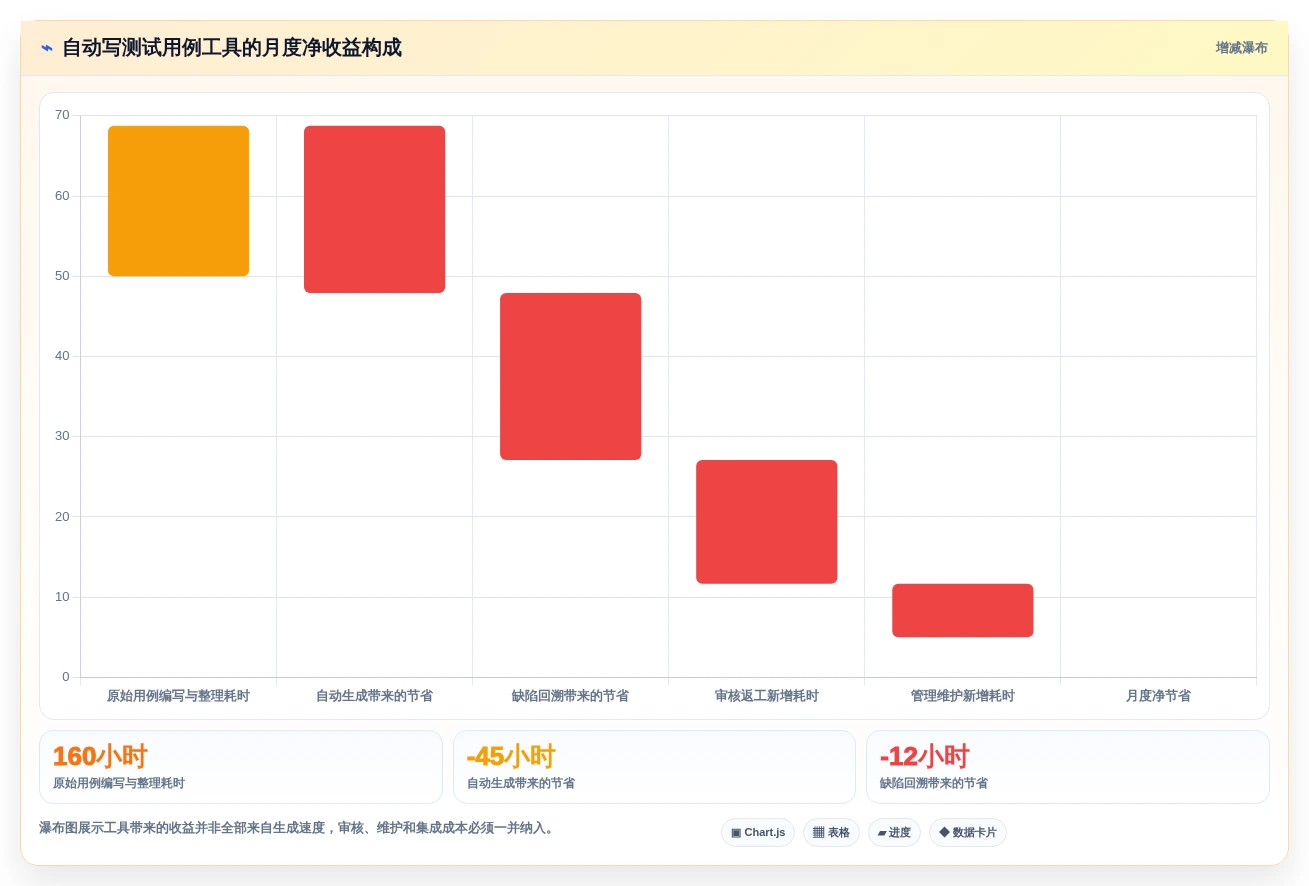Click the 增减瀑布 label in the header

(x=1241, y=48)
